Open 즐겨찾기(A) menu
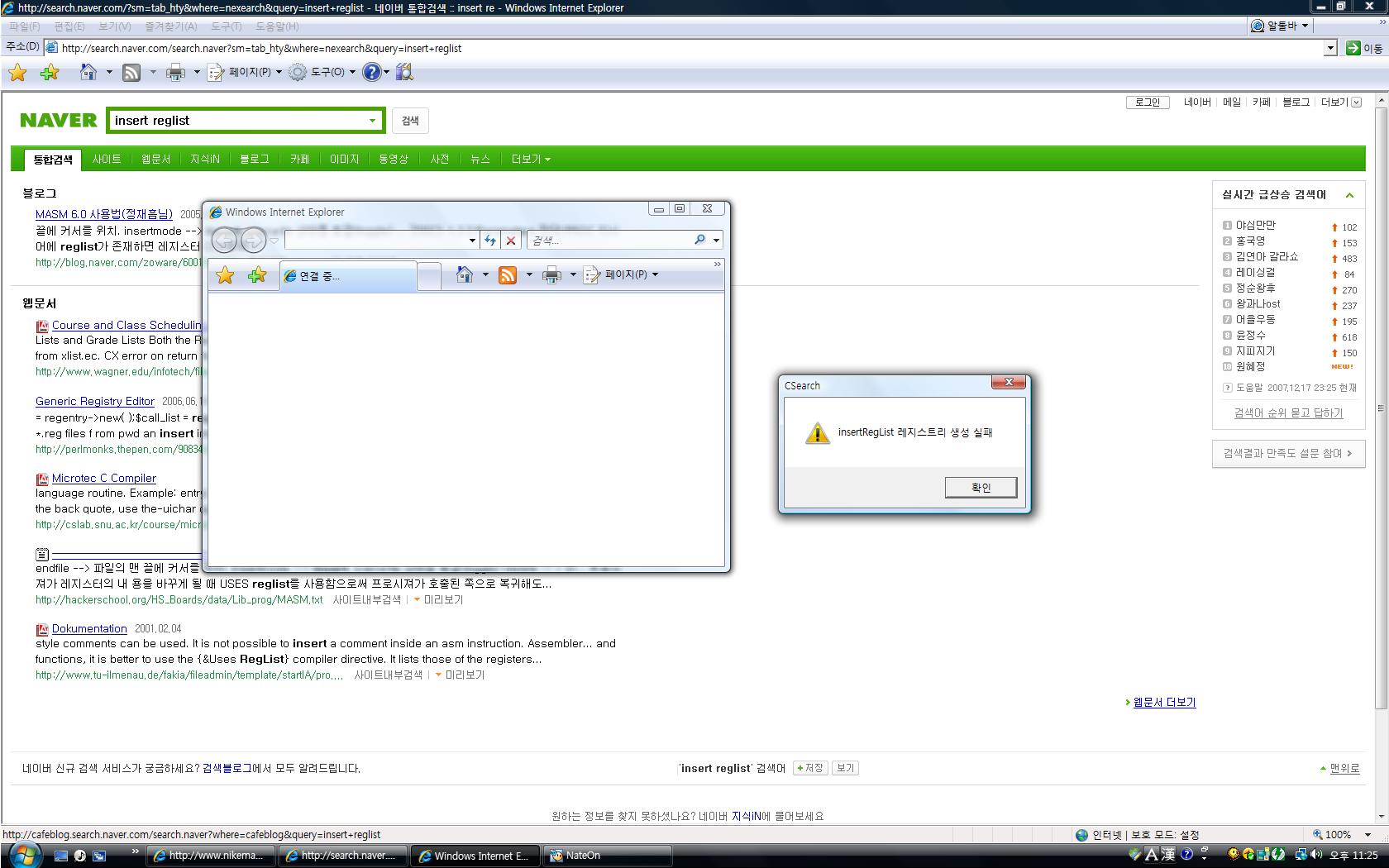The width and height of the screenshot is (1389, 868). (171, 26)
